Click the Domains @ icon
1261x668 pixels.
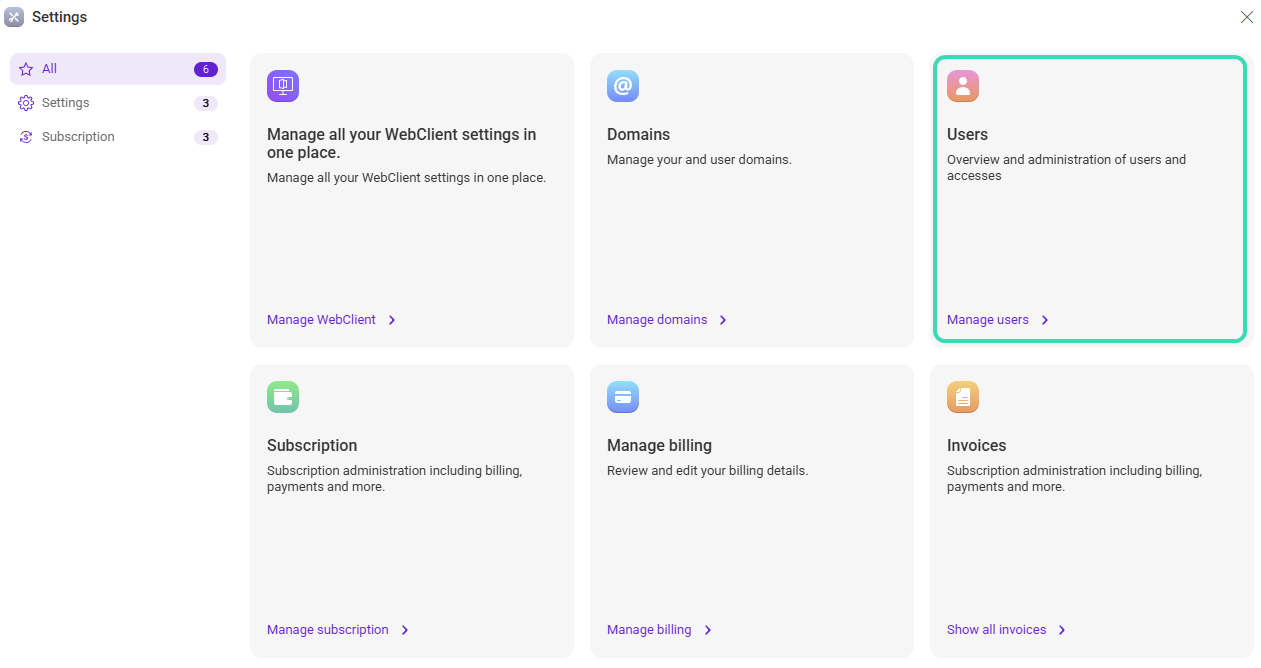tap(623, 86)
